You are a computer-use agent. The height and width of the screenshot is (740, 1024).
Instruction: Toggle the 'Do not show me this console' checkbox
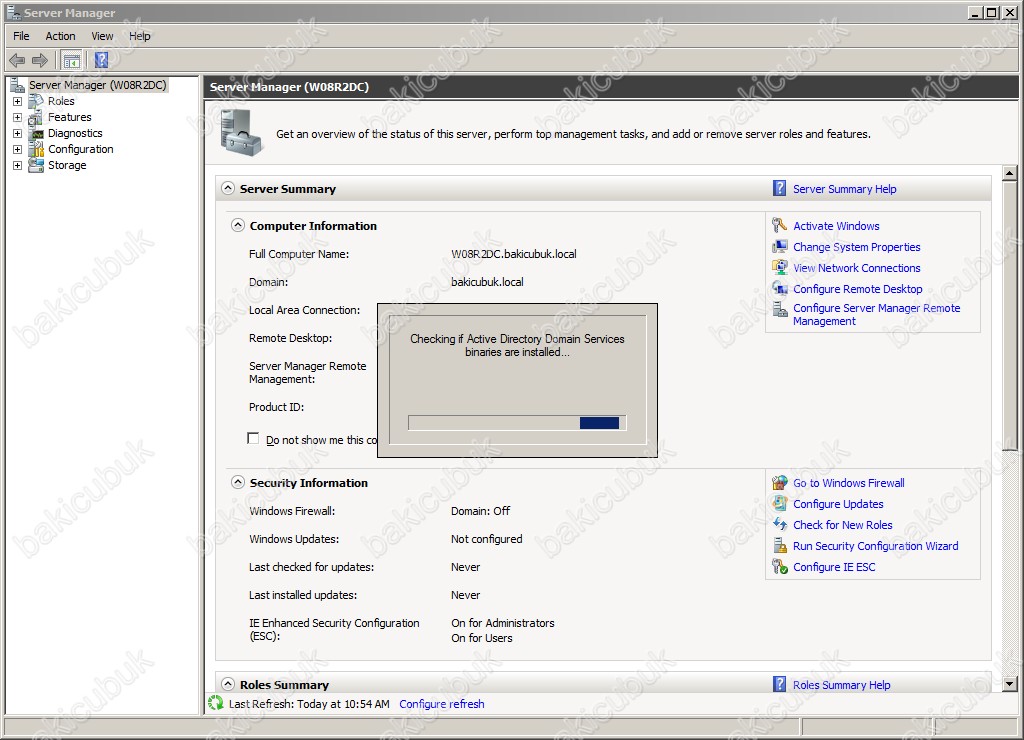pos(253,439)
